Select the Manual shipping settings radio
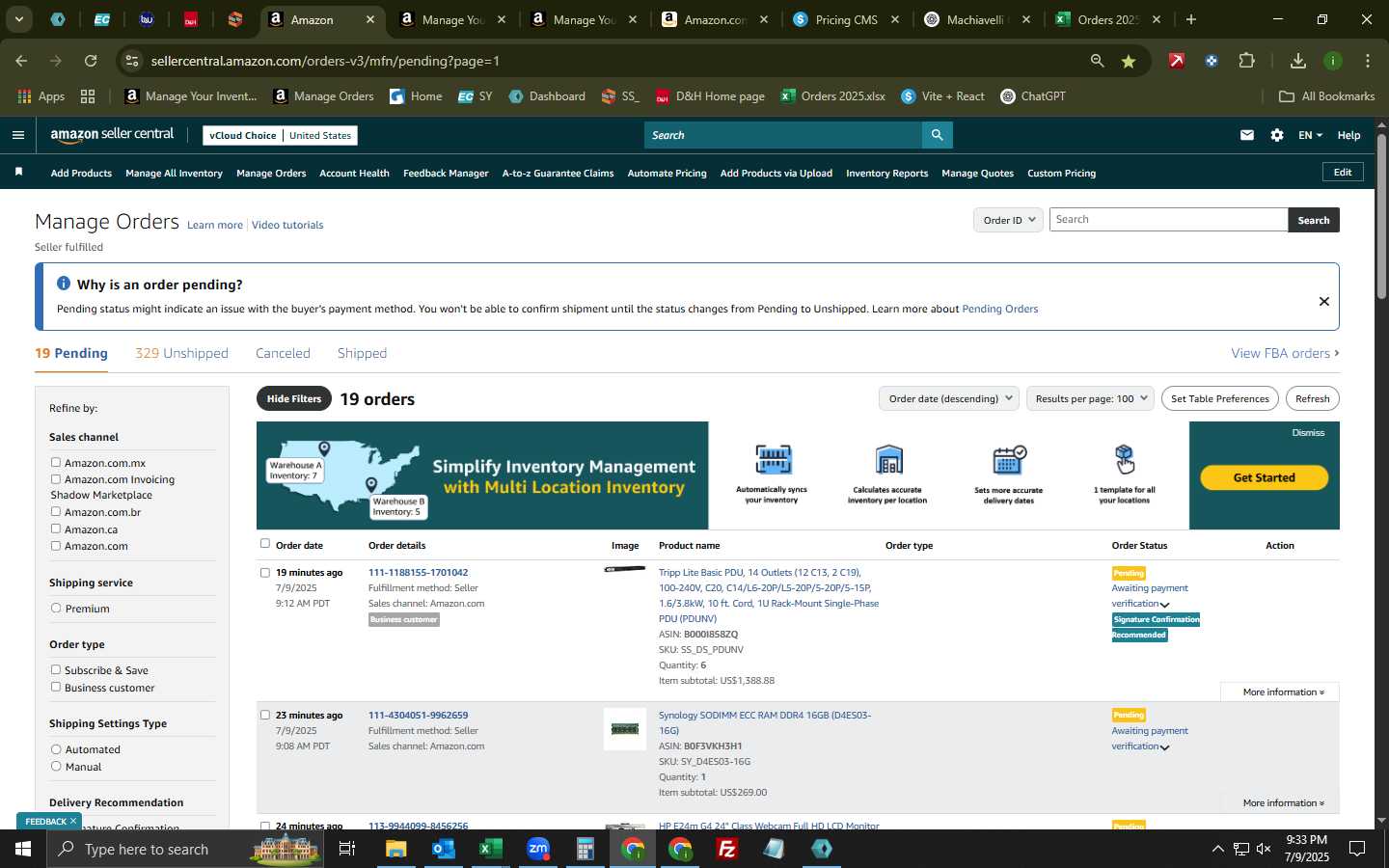The height and width of the screenshot is (868, 1389). 56,766
